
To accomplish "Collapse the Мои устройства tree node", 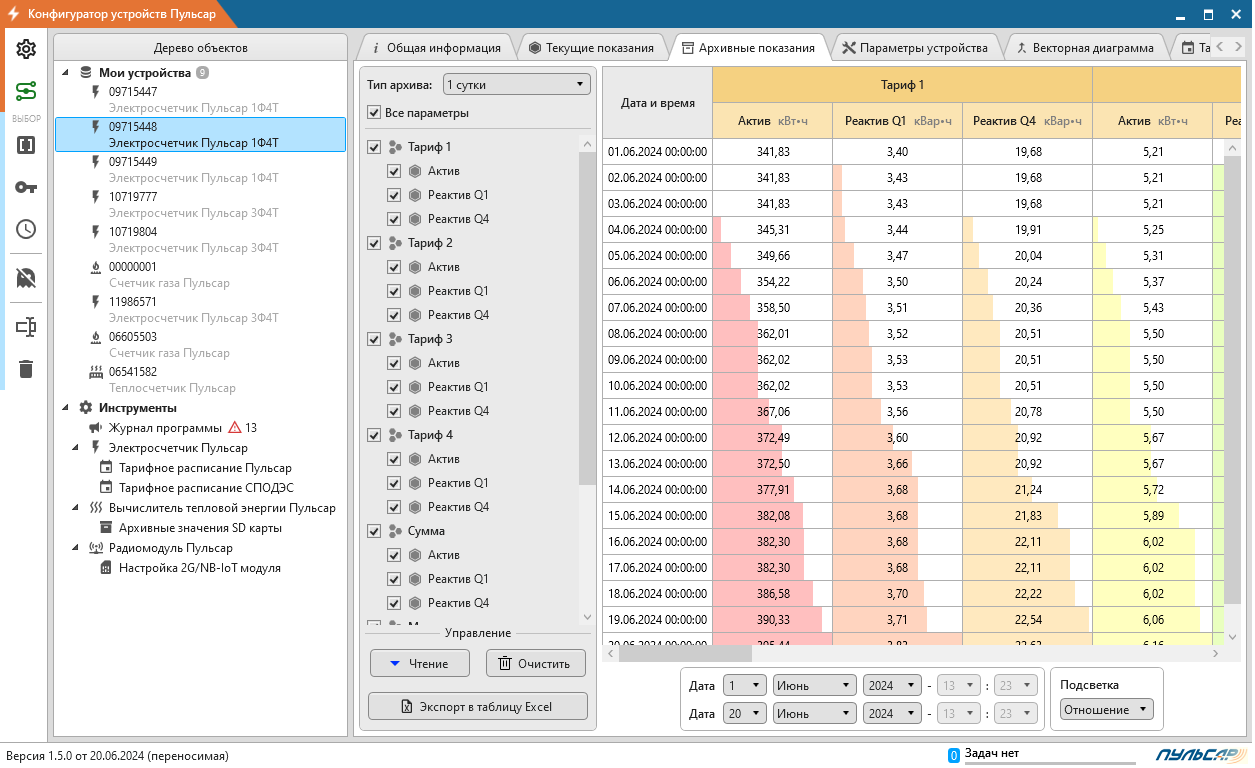I will [66, 73].
